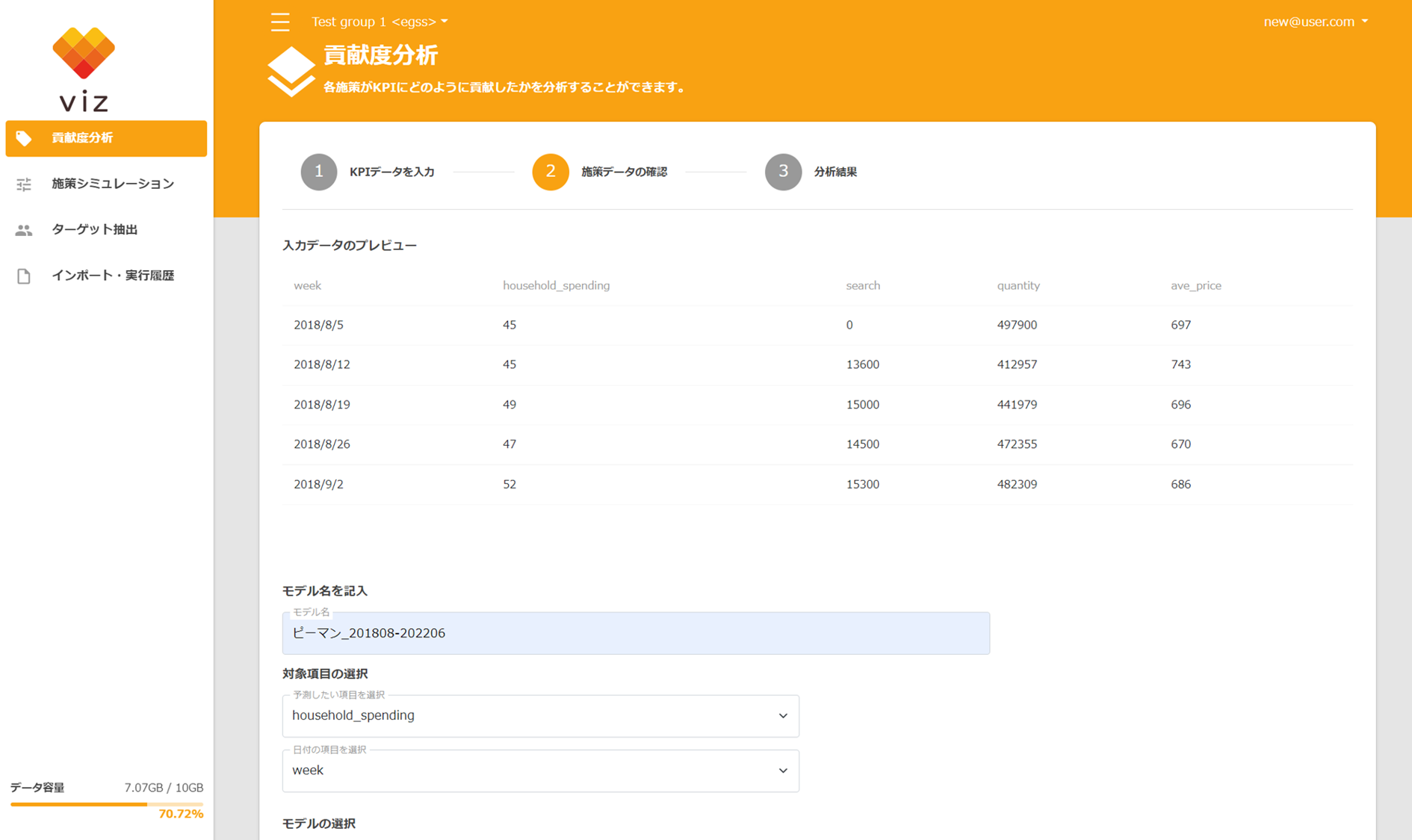Click the search value 15300

[x=862, y=485]
